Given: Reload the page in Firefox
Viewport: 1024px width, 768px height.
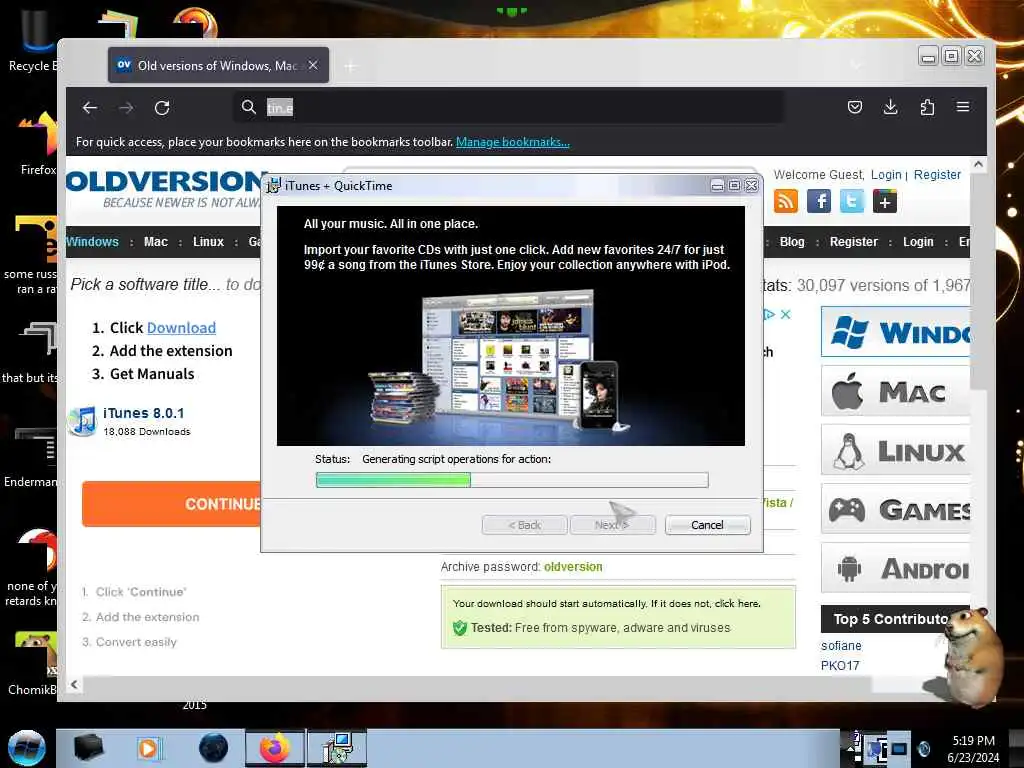Looking at the screenshot, I should [162, 108].
